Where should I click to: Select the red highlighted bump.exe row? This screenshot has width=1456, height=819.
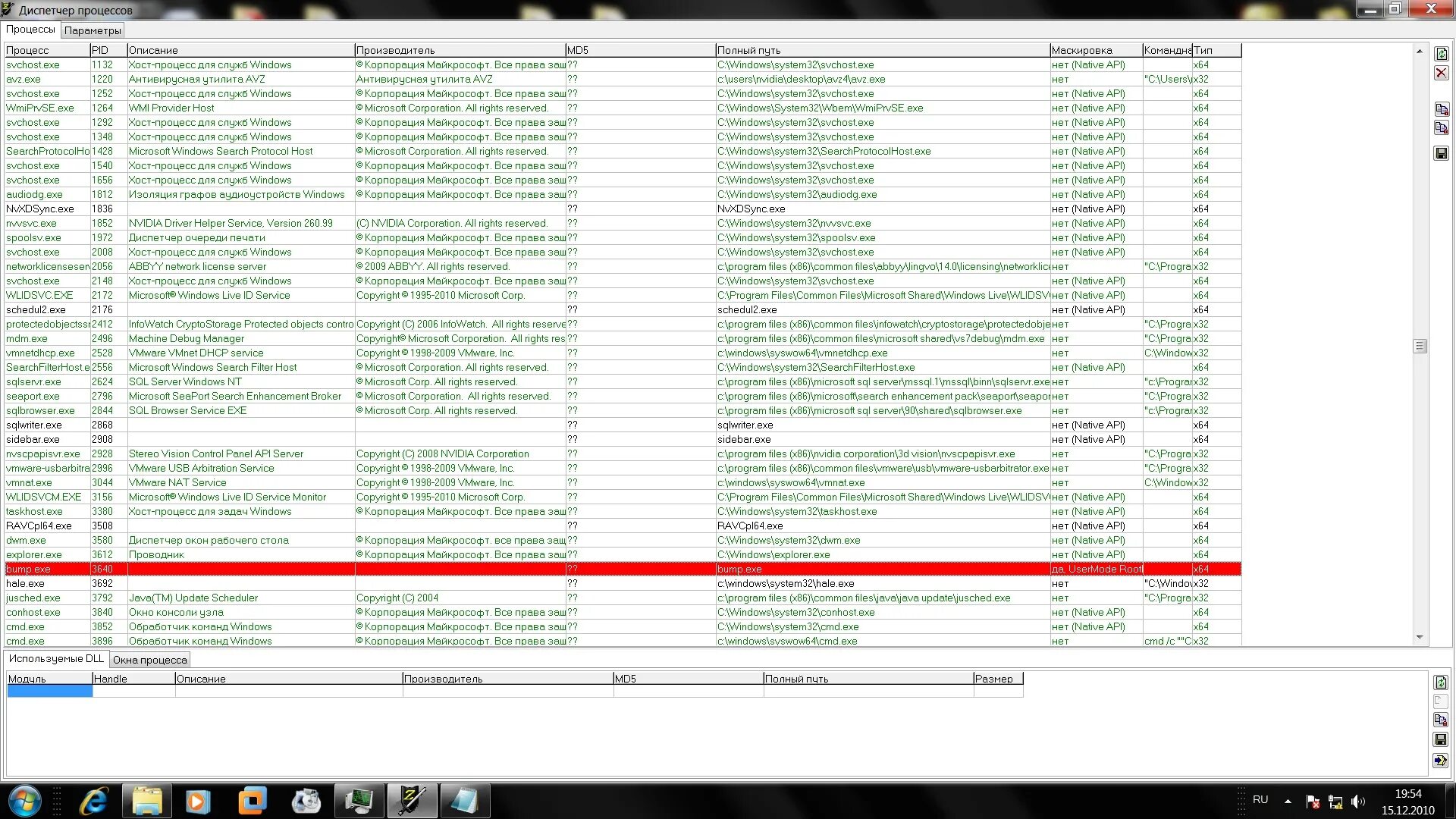623,569
